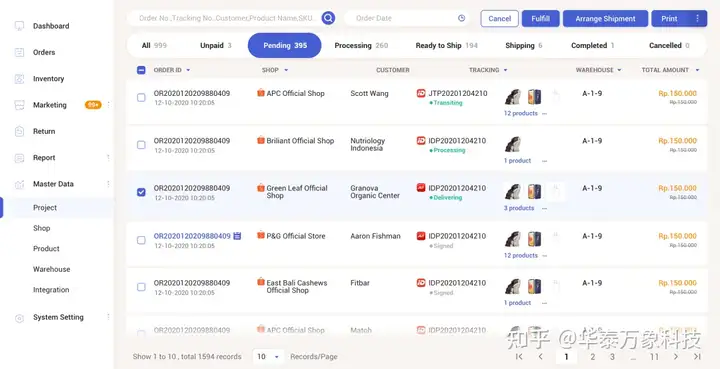Viewport: 720px width, 369px height.
Task: Switch to the Completed tab
Action: tap(592, 45)
